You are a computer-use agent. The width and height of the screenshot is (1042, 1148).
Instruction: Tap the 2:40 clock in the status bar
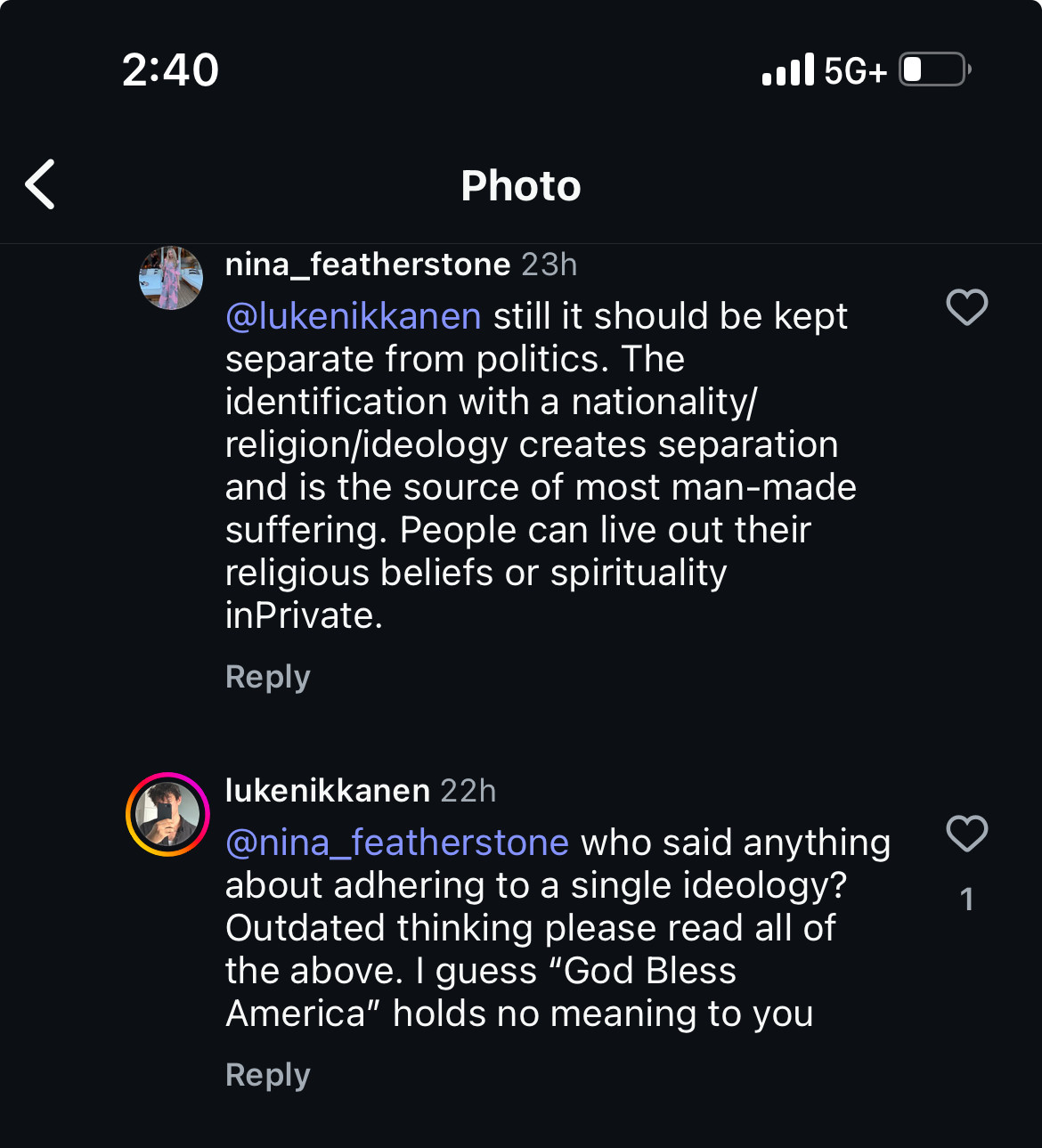click(x=170, y=69)
